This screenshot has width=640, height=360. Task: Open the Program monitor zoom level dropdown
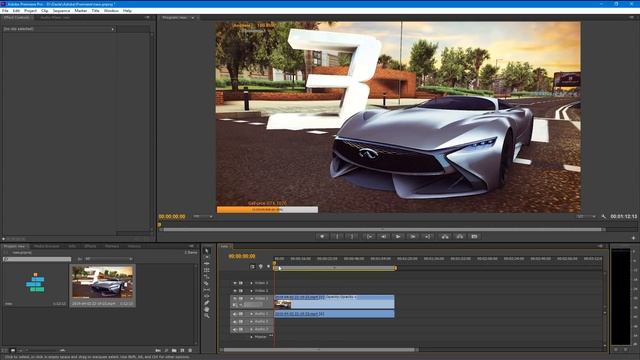click(202, 216)
